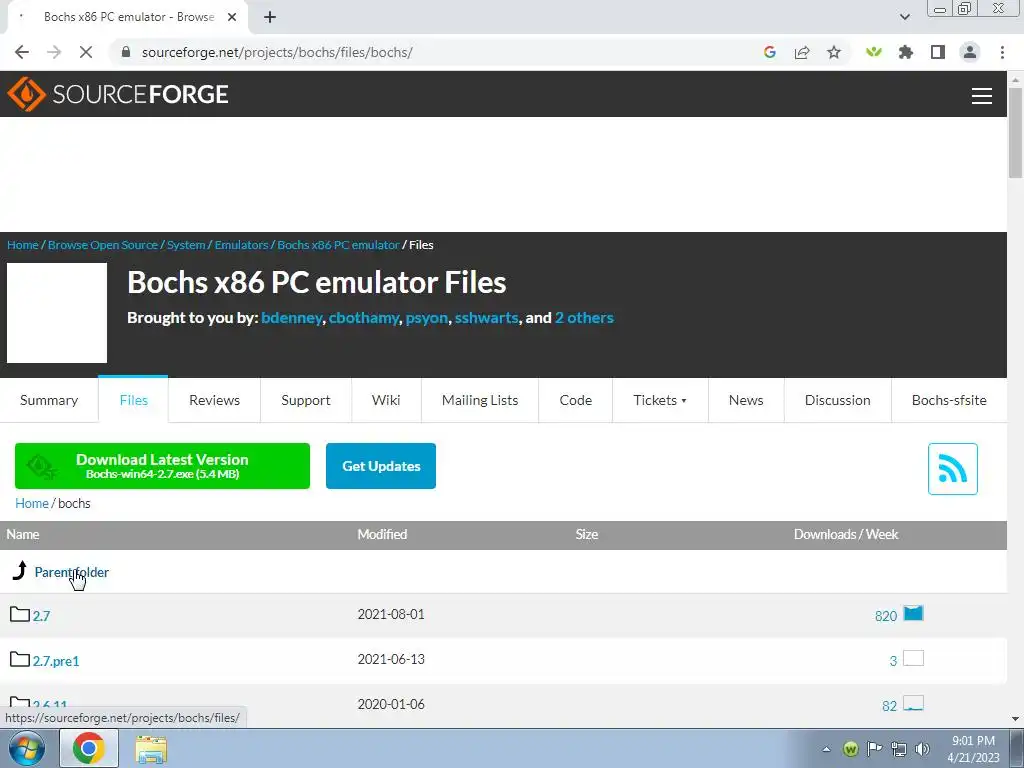Open the Bochs-sfsite tab

pos(949,400)
